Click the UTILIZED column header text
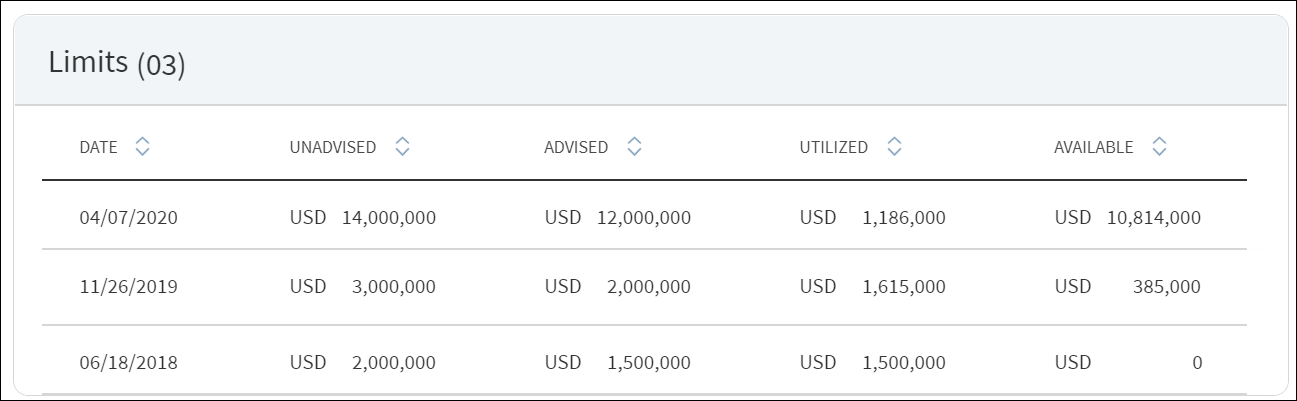 pos(834,147)
